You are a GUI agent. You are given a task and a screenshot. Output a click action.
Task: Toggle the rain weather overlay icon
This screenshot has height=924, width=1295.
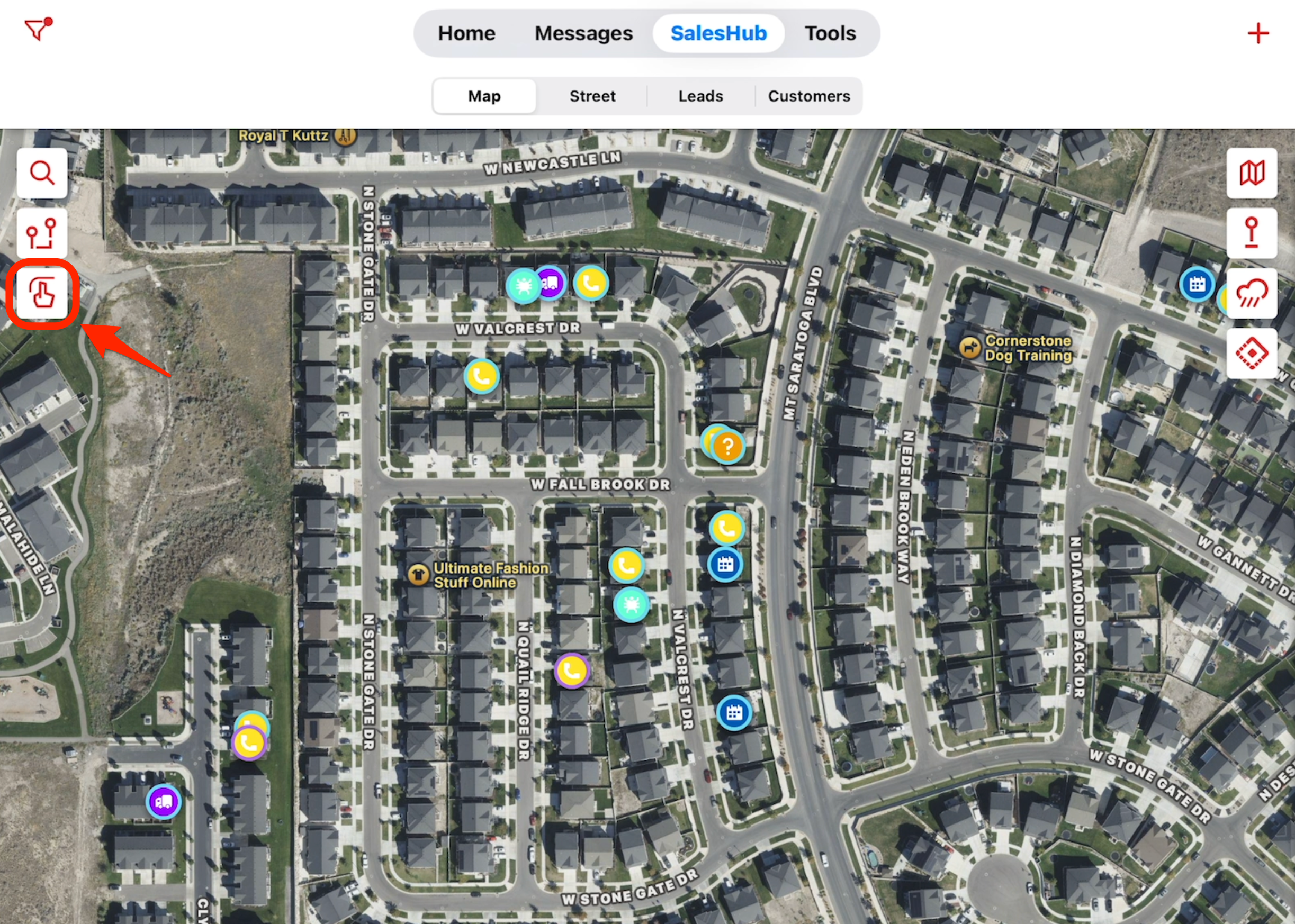click(1251, 293)
